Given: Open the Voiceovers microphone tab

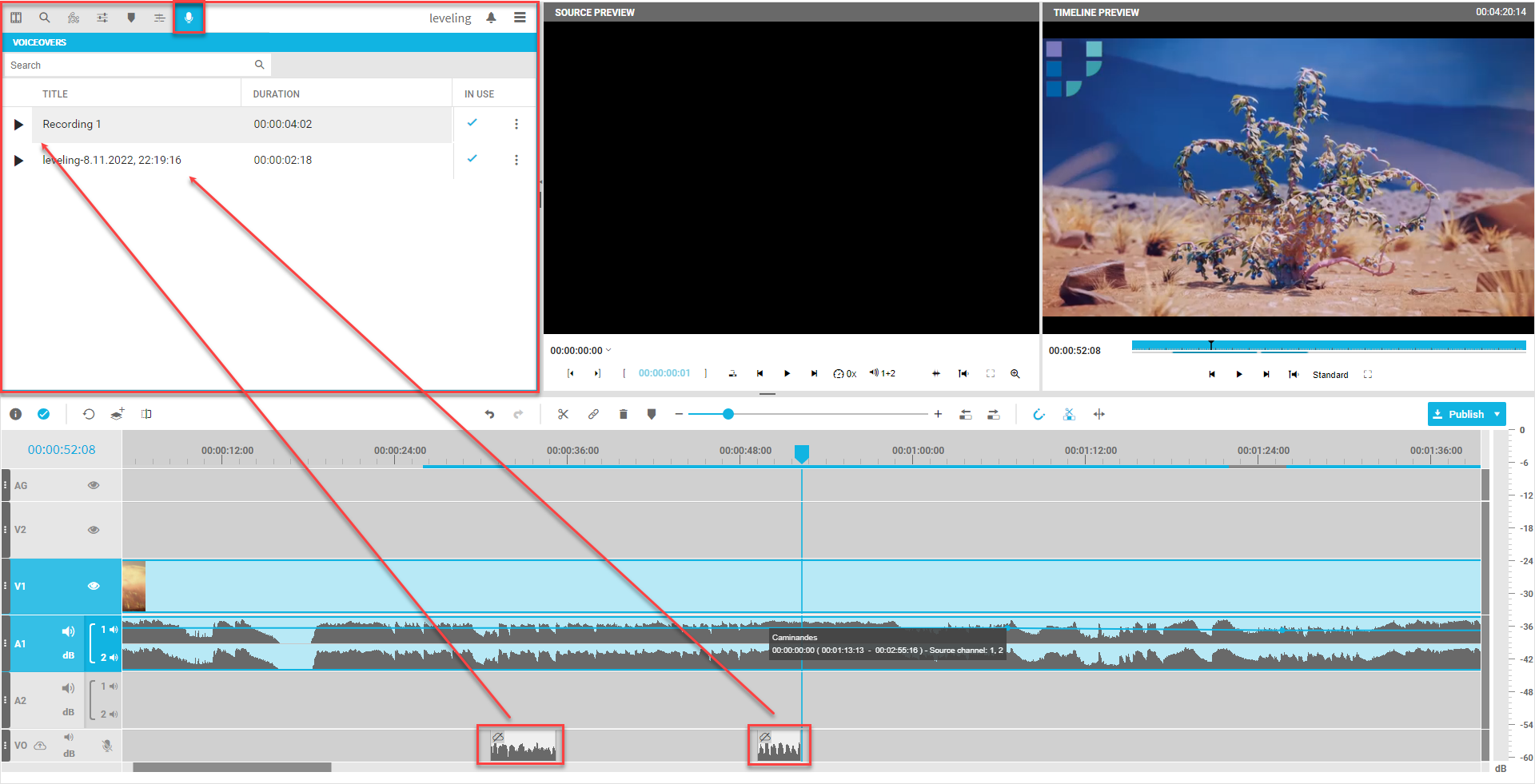Looking at the screenshot, I should [x=189, y=18].
